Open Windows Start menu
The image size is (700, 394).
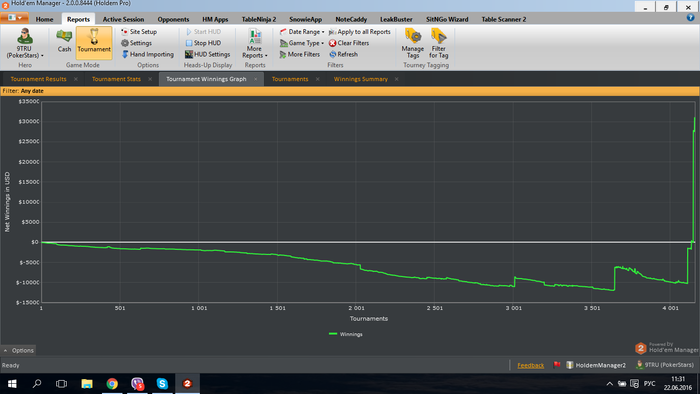click(x=12, y=384)
